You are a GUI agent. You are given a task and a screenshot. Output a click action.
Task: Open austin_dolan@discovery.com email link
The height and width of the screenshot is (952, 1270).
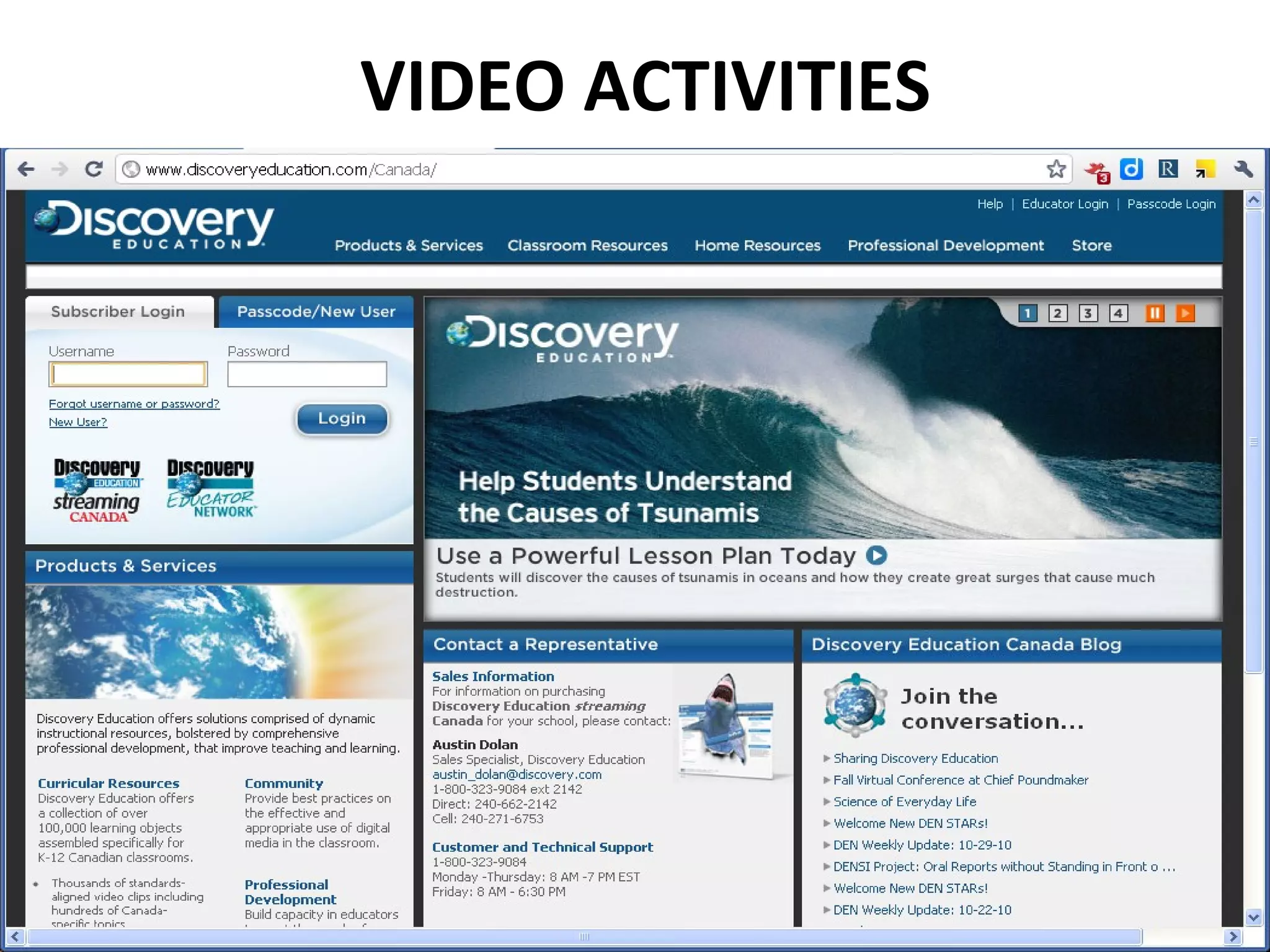click(517, 775)
